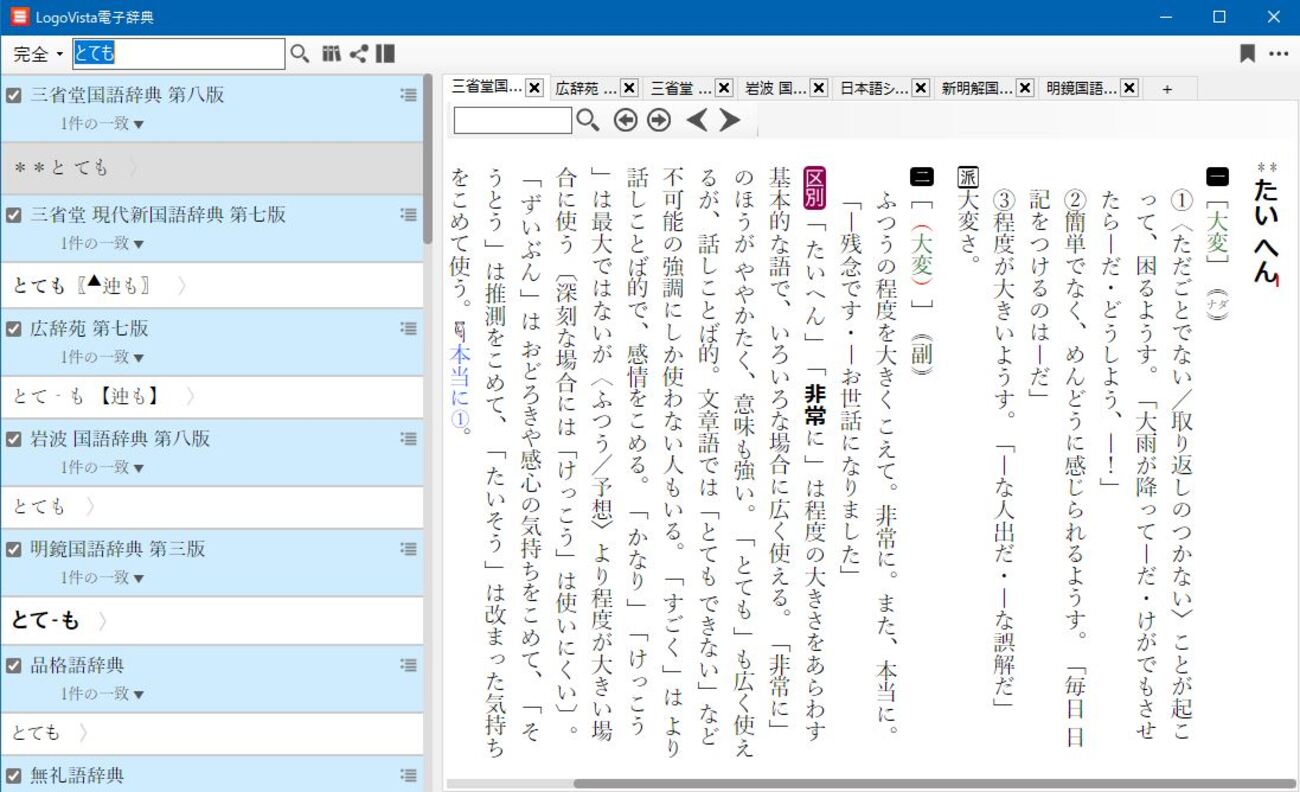Viewport: 1300px width, 792px height.
Task: Switch to the 三省堂国... tab
Action: coord(486,88)
